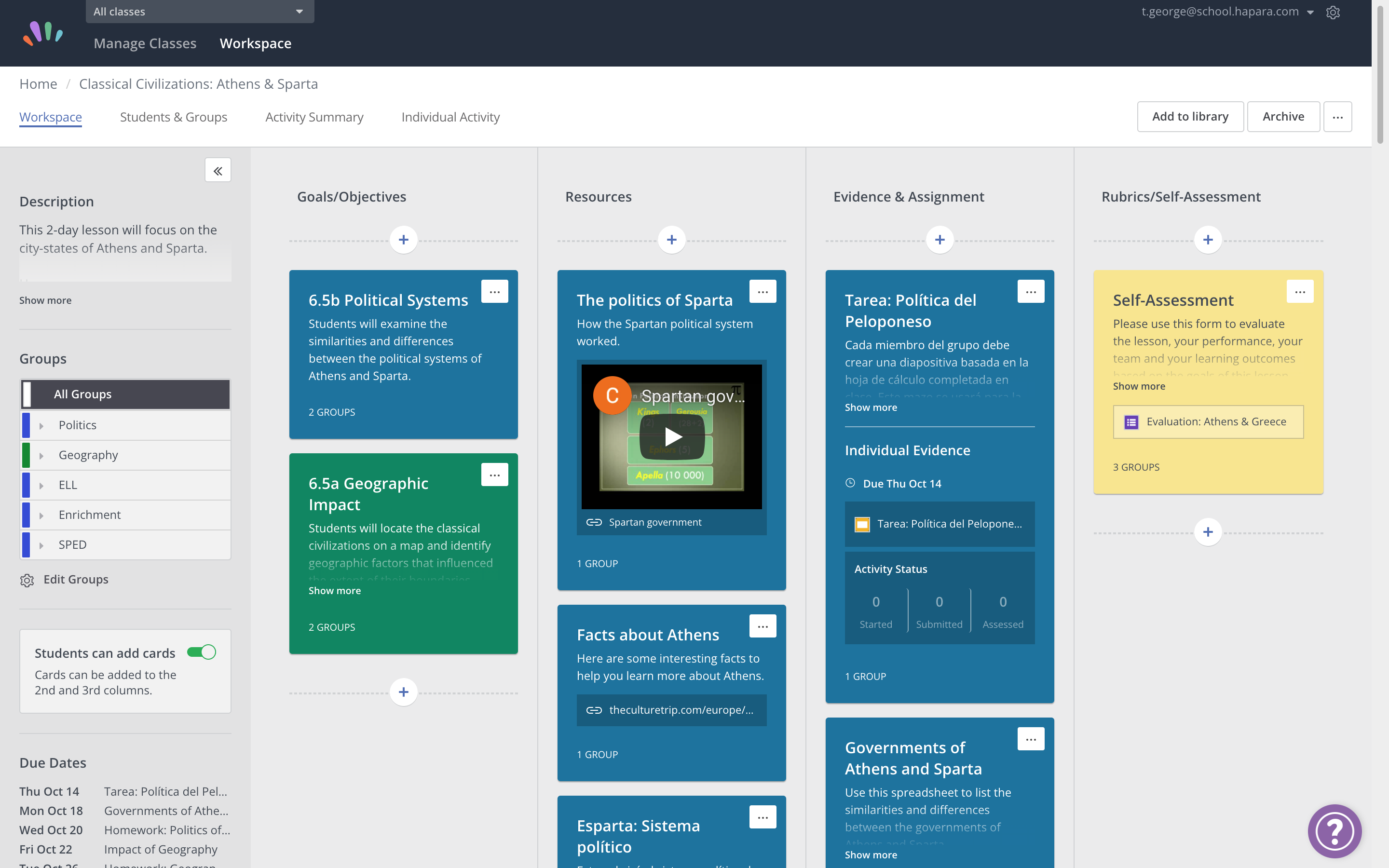Image resolution: width=1389 pixels, height=868 pixels.
Task: Add a card to the Goals/Objectives column
Action: tap(404, 239)
